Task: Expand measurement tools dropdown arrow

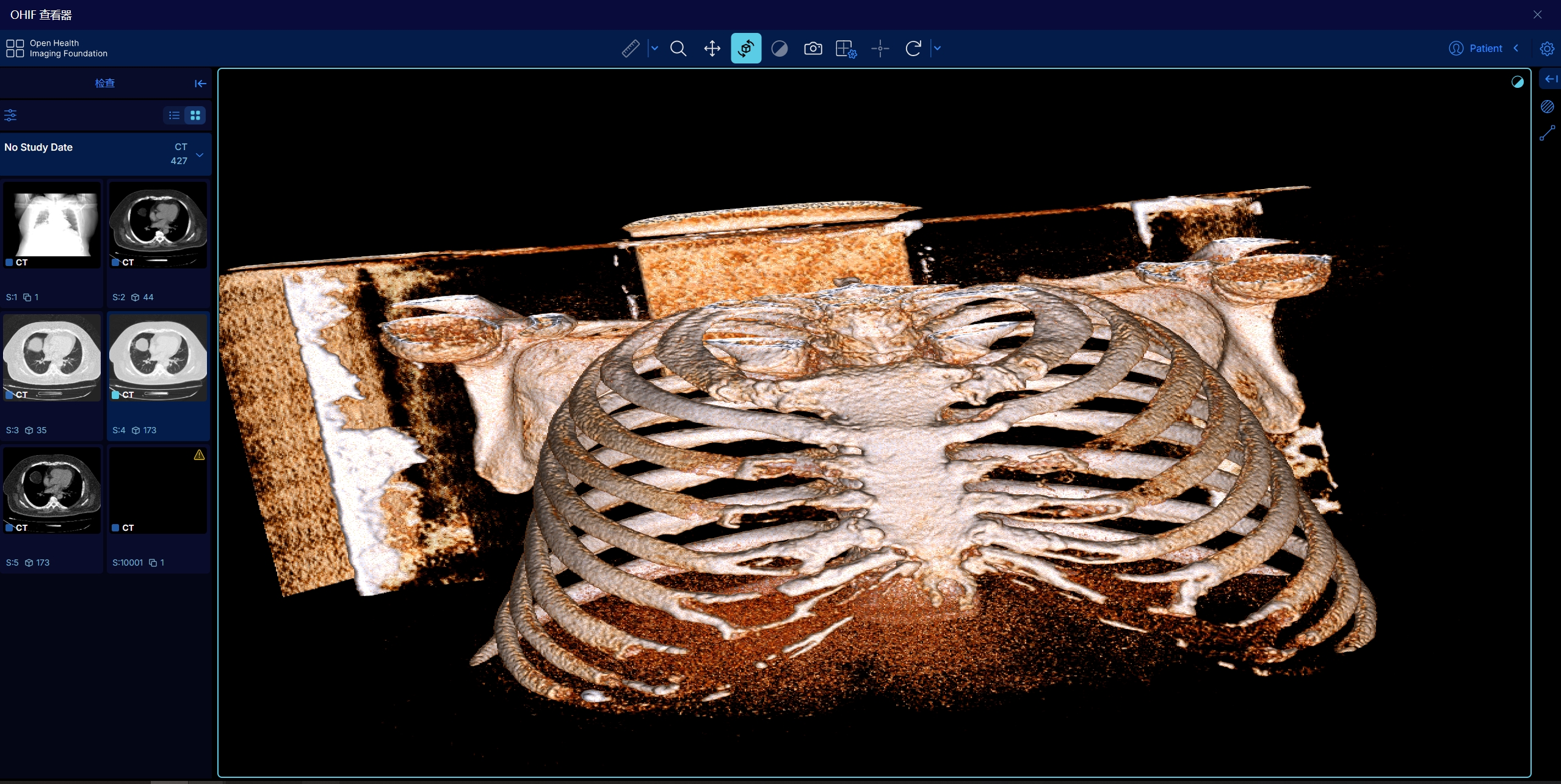Action: pos(654,48)
